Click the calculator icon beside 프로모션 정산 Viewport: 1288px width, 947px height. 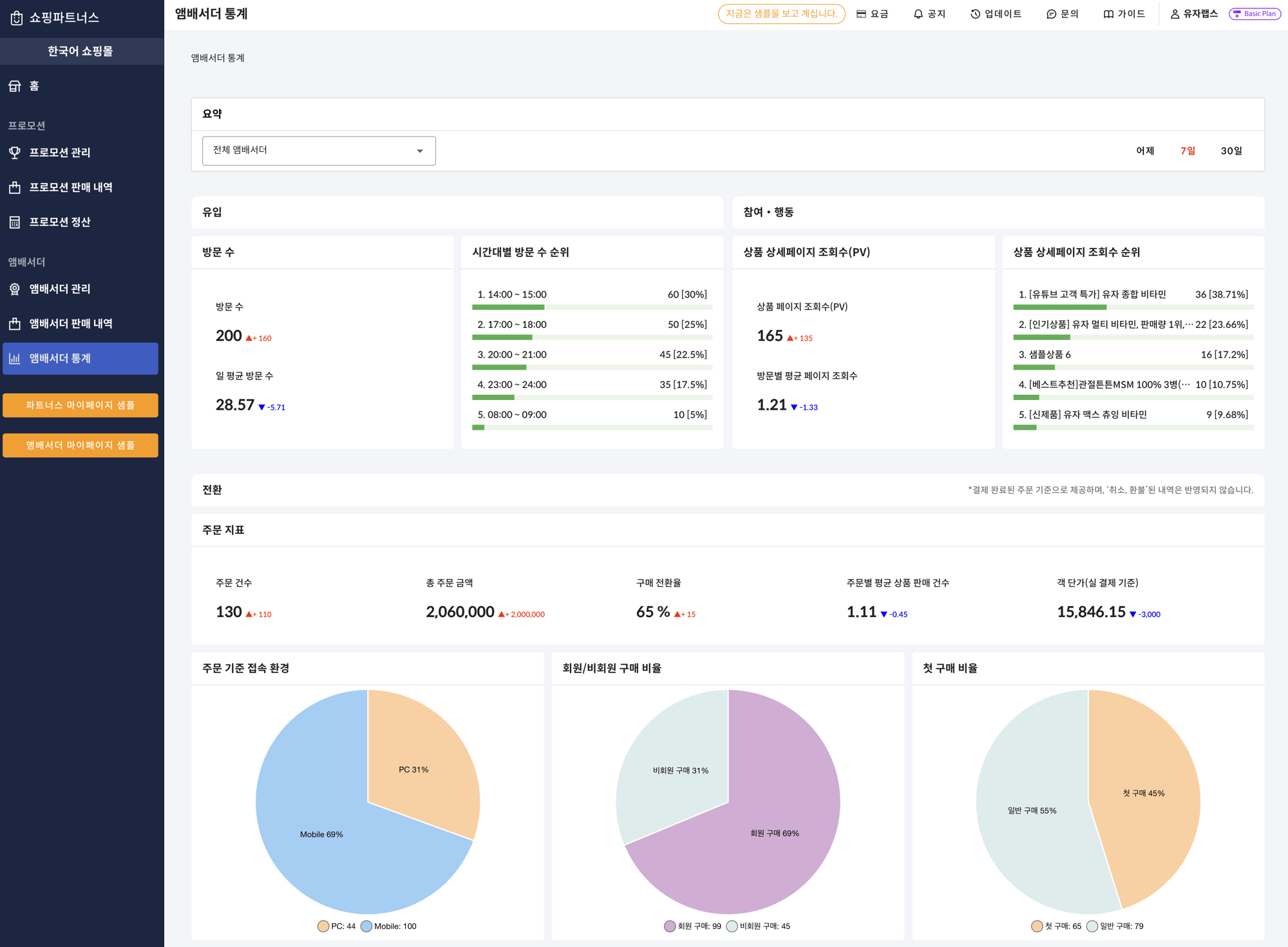[x=15, y=222]
